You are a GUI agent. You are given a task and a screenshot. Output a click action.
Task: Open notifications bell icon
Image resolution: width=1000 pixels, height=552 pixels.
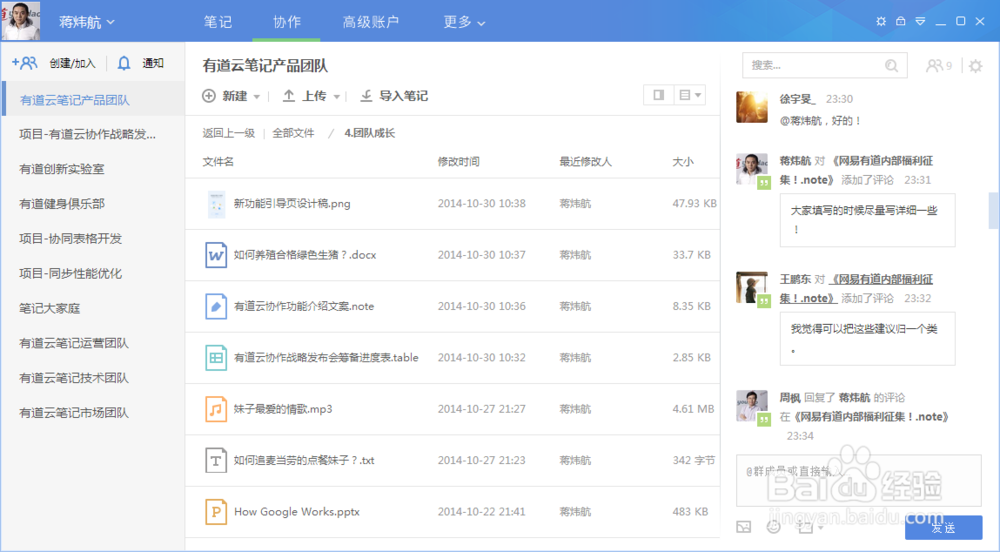click(x=124, y=62)
